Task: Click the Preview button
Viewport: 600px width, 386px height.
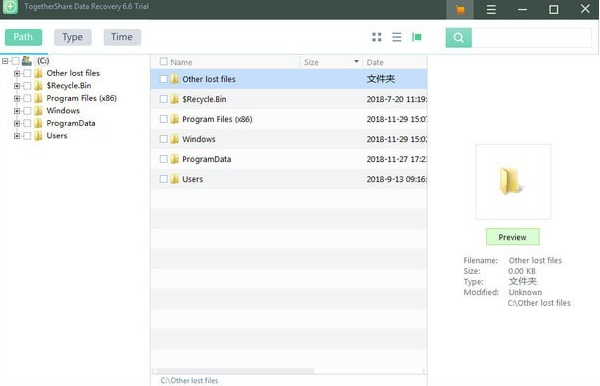Action: click(x=512, y=237)
